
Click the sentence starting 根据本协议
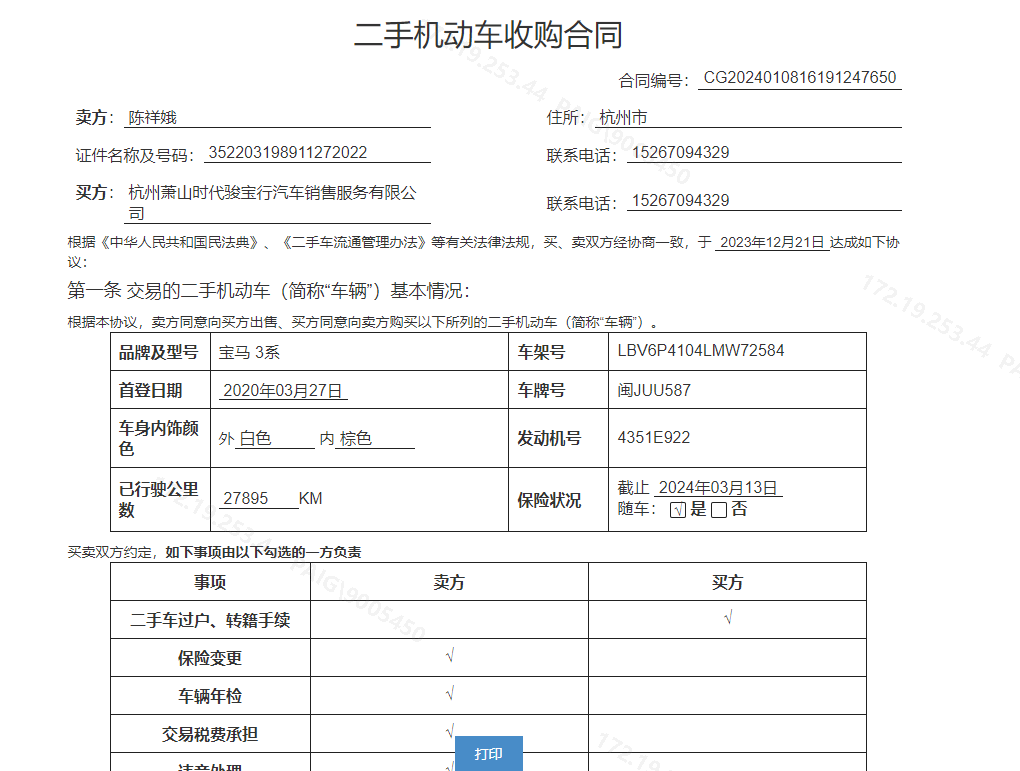click(362, 322)
